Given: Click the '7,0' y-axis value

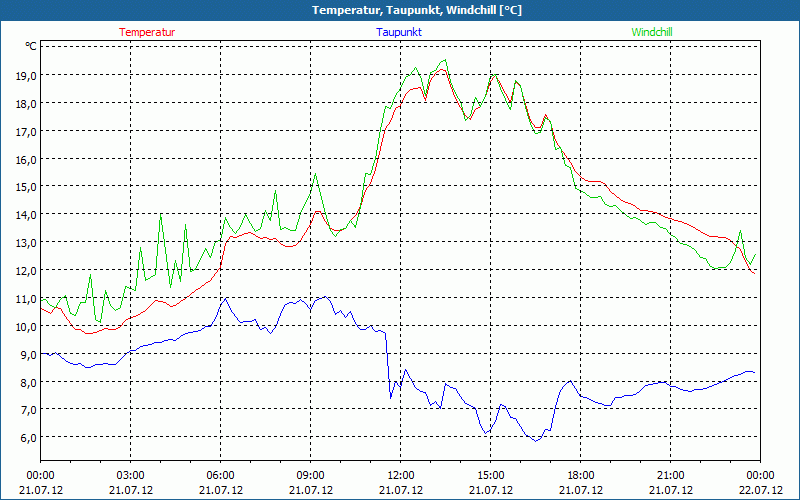Looking at the screenshot, I should (29, 409).
